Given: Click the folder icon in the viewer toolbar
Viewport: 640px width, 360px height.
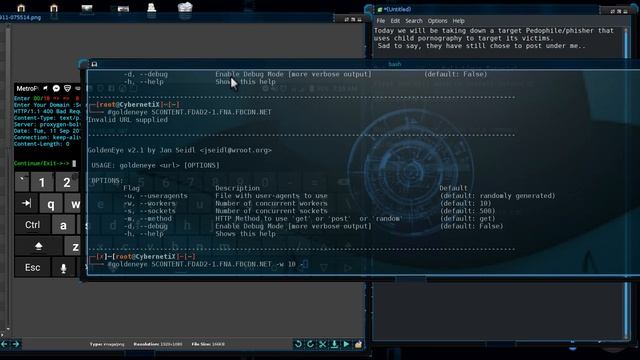Looking at the screenshot, I should [358, 344].
